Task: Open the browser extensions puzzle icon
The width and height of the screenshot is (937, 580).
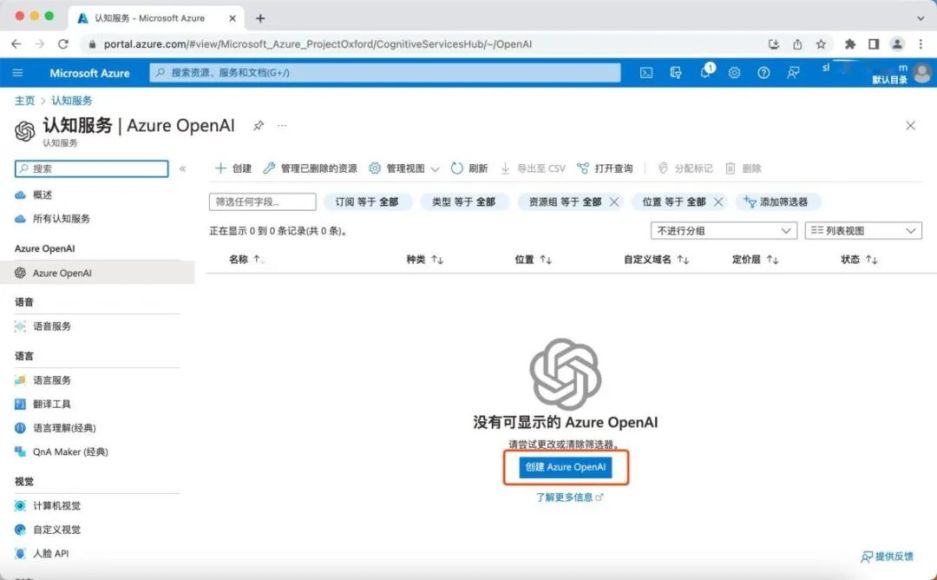Action: pos(850,44)
